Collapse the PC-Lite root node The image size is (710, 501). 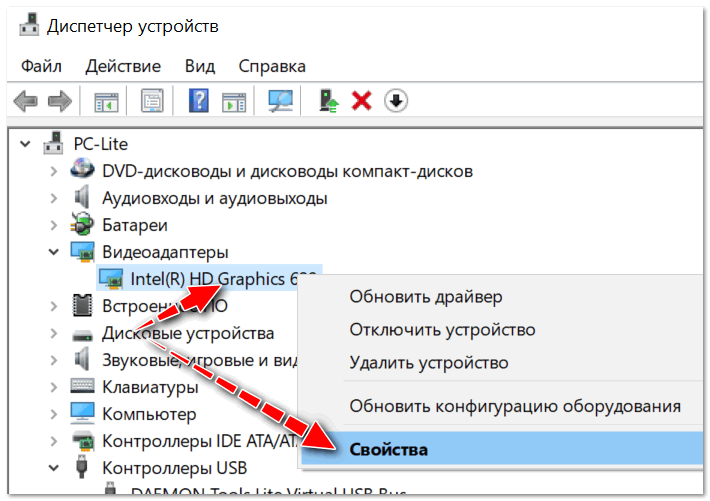(x=25, y=144)
